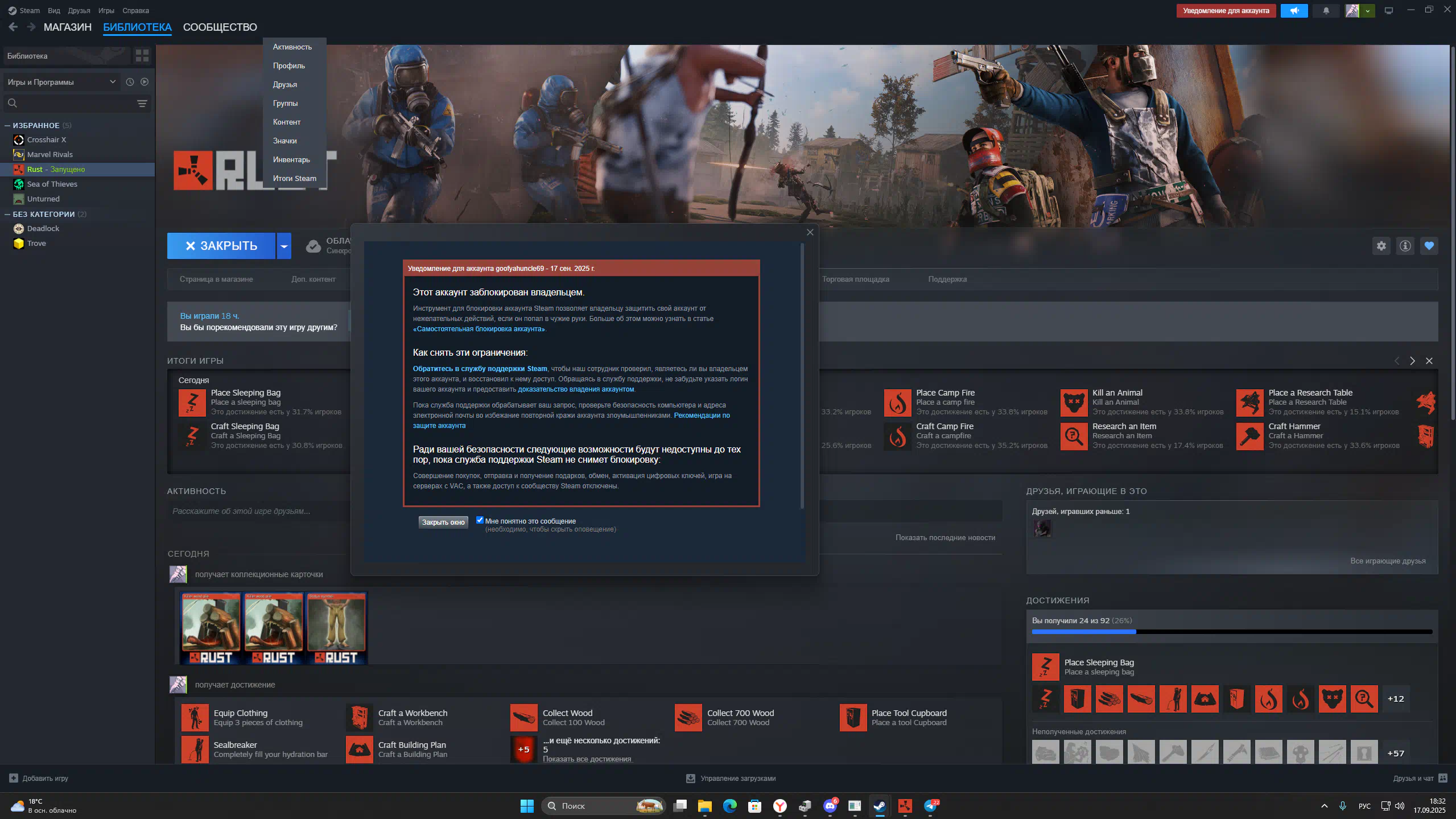
Task: Open the game info icon
Action: (x=1405, y=246)
